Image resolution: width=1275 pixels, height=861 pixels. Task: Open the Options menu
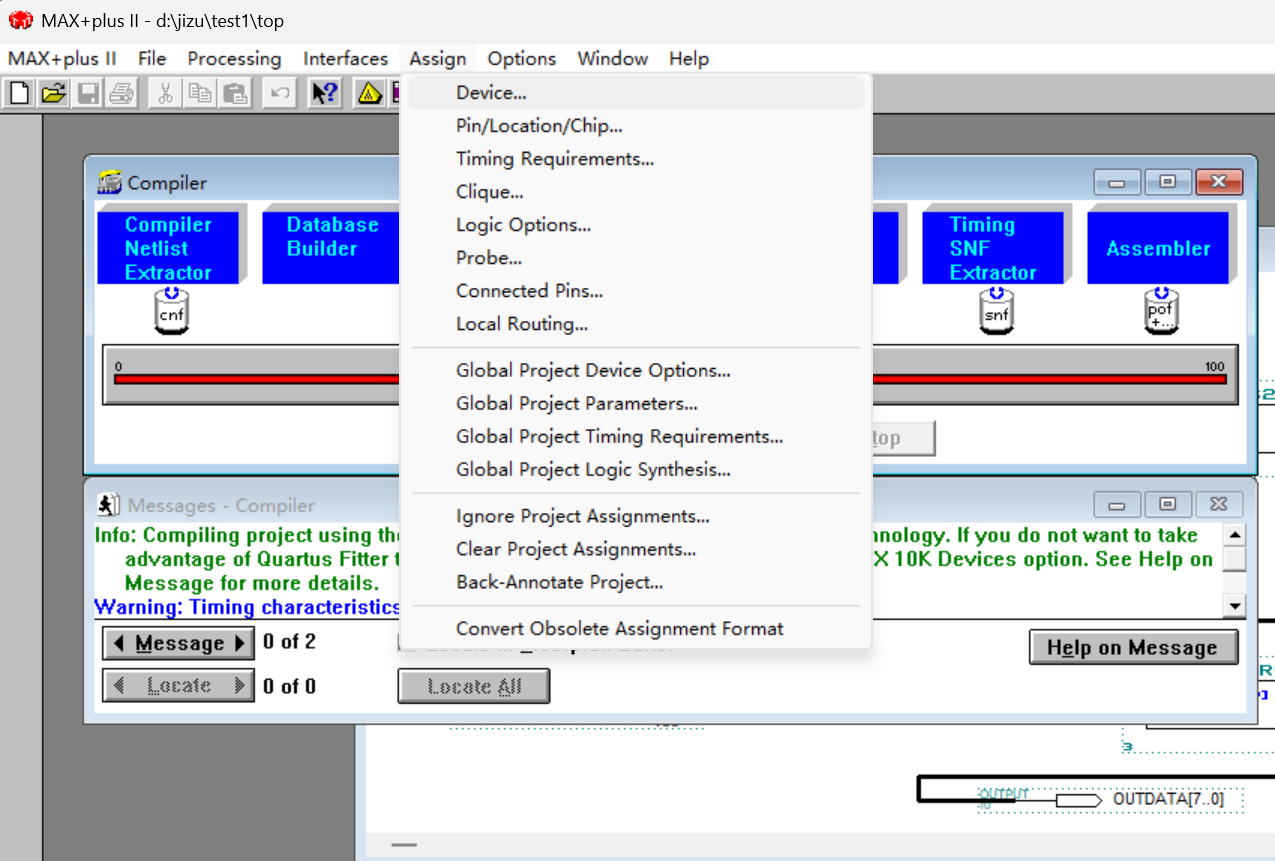521,59
